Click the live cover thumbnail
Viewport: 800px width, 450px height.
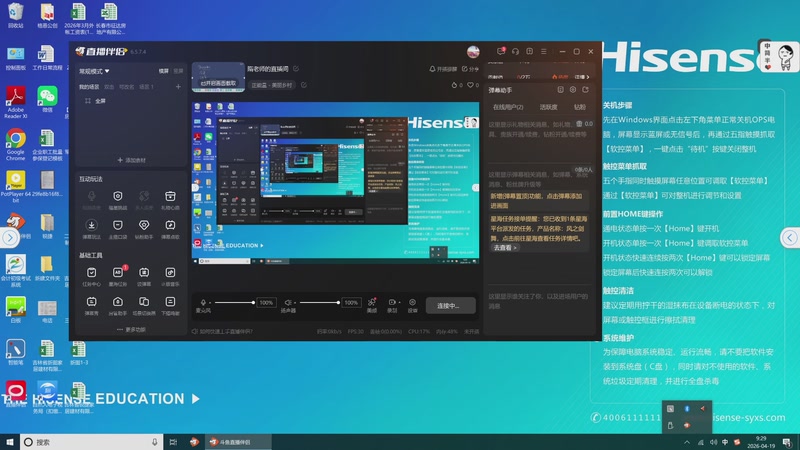(x=218, y=77)
